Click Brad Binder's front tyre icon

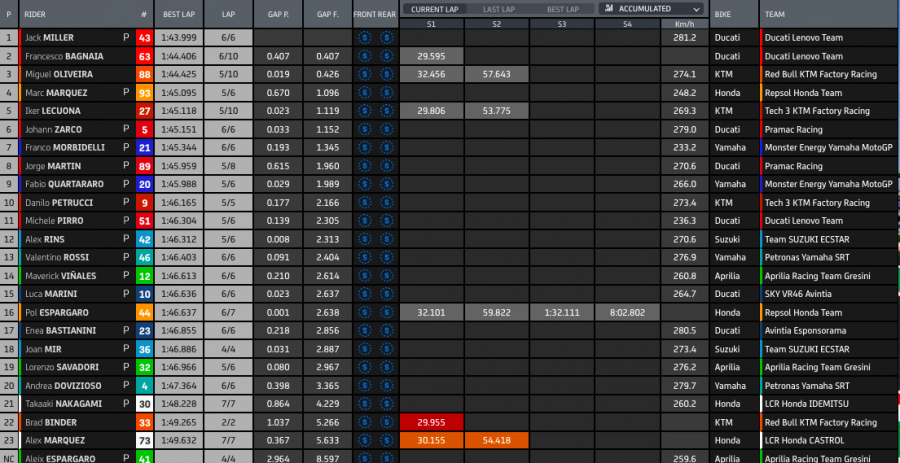click(x=366, y=422)
